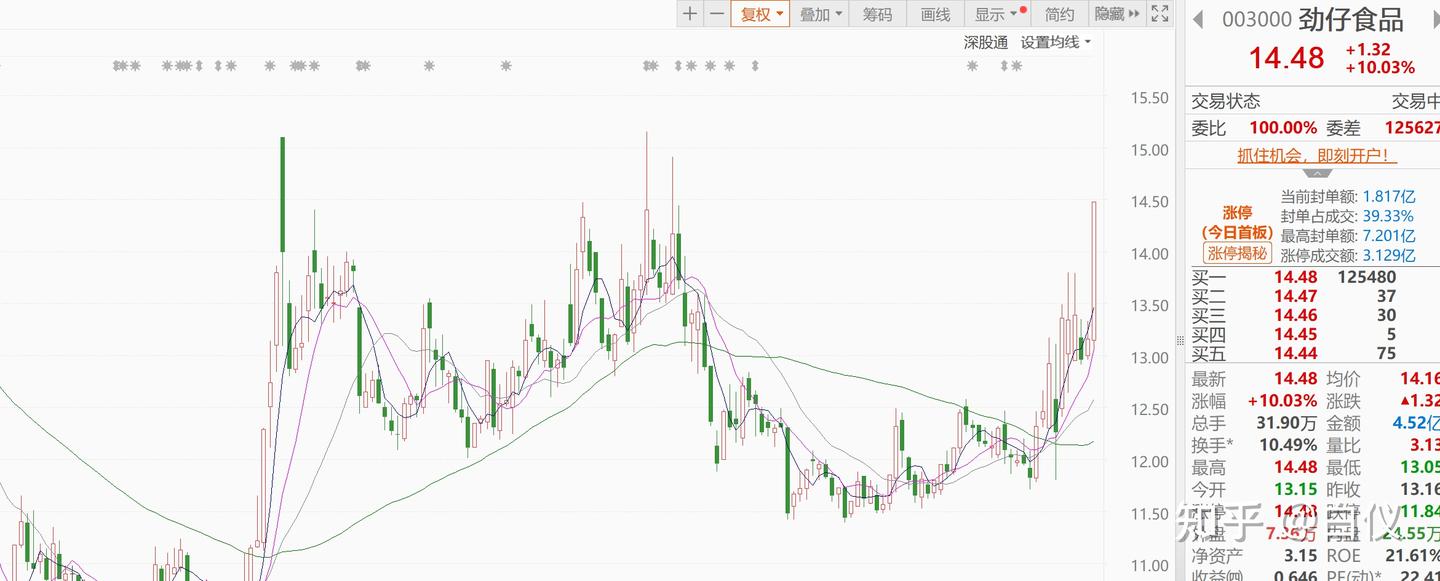Image resolution: width=1440 pixels, height=581 pixels.
Task: Click 买三 bid row price 14.46
Action: (x=1295, y=315)
